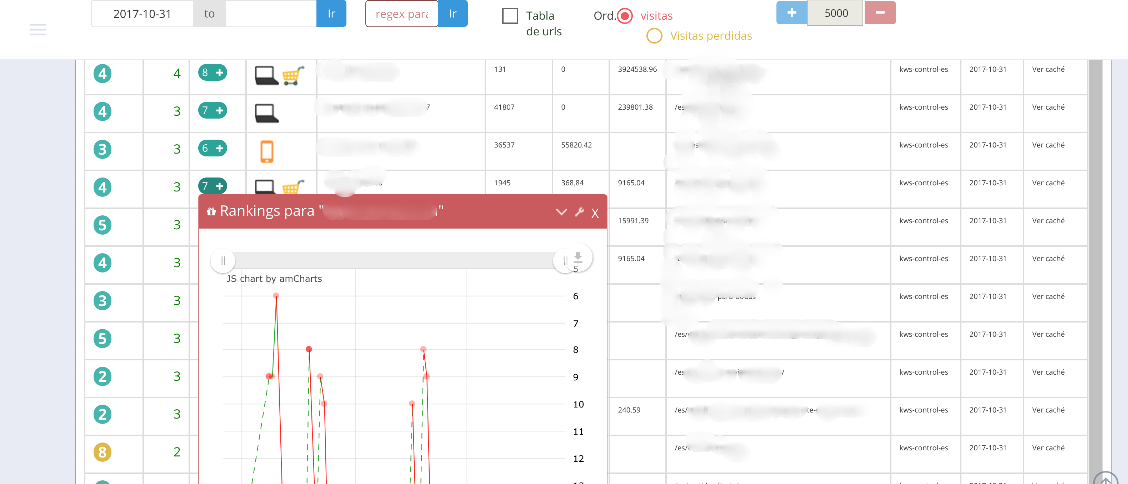The image size is (1128, 484).
Task: Click the pin icon beside Rankings para title
Action: [211, 211]
